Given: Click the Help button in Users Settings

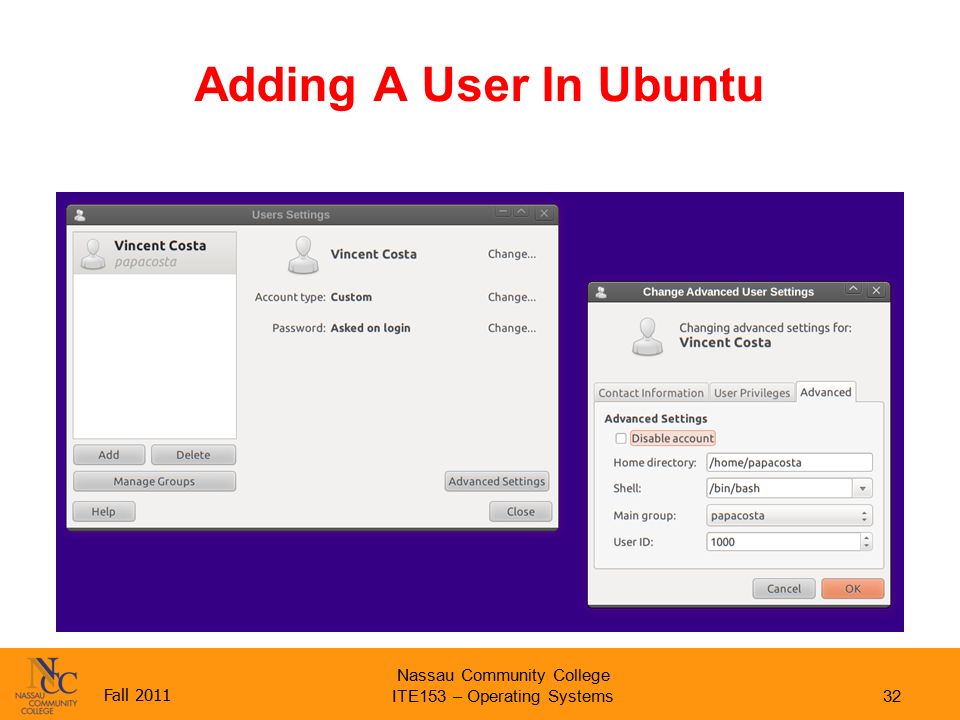Looking at the screenshot, I should (x=103, y=511).
